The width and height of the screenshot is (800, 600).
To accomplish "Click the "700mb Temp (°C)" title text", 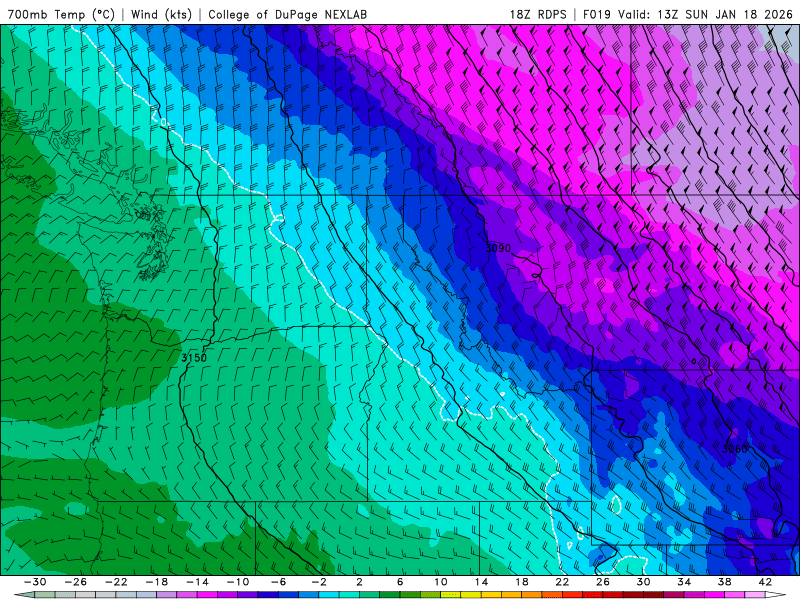I will point(61,14).
